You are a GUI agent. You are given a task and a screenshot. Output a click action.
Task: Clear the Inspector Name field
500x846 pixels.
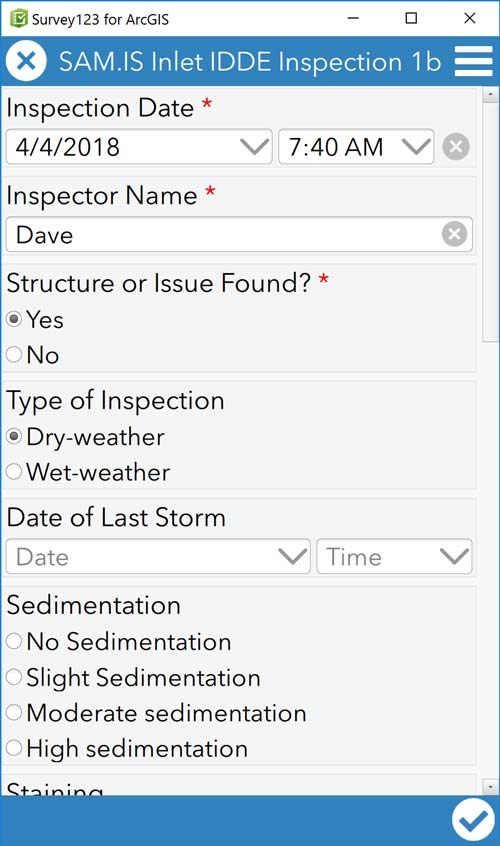(x=454, y=234)
